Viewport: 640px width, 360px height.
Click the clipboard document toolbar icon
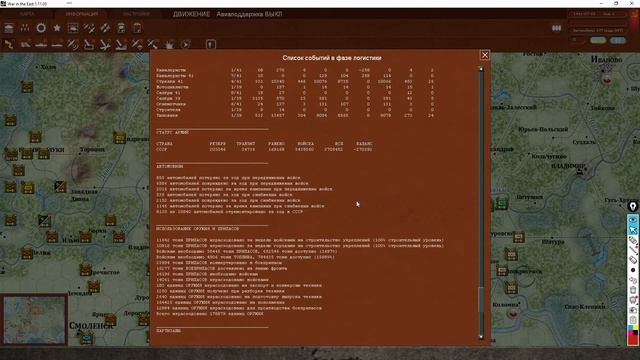(137, 28)
